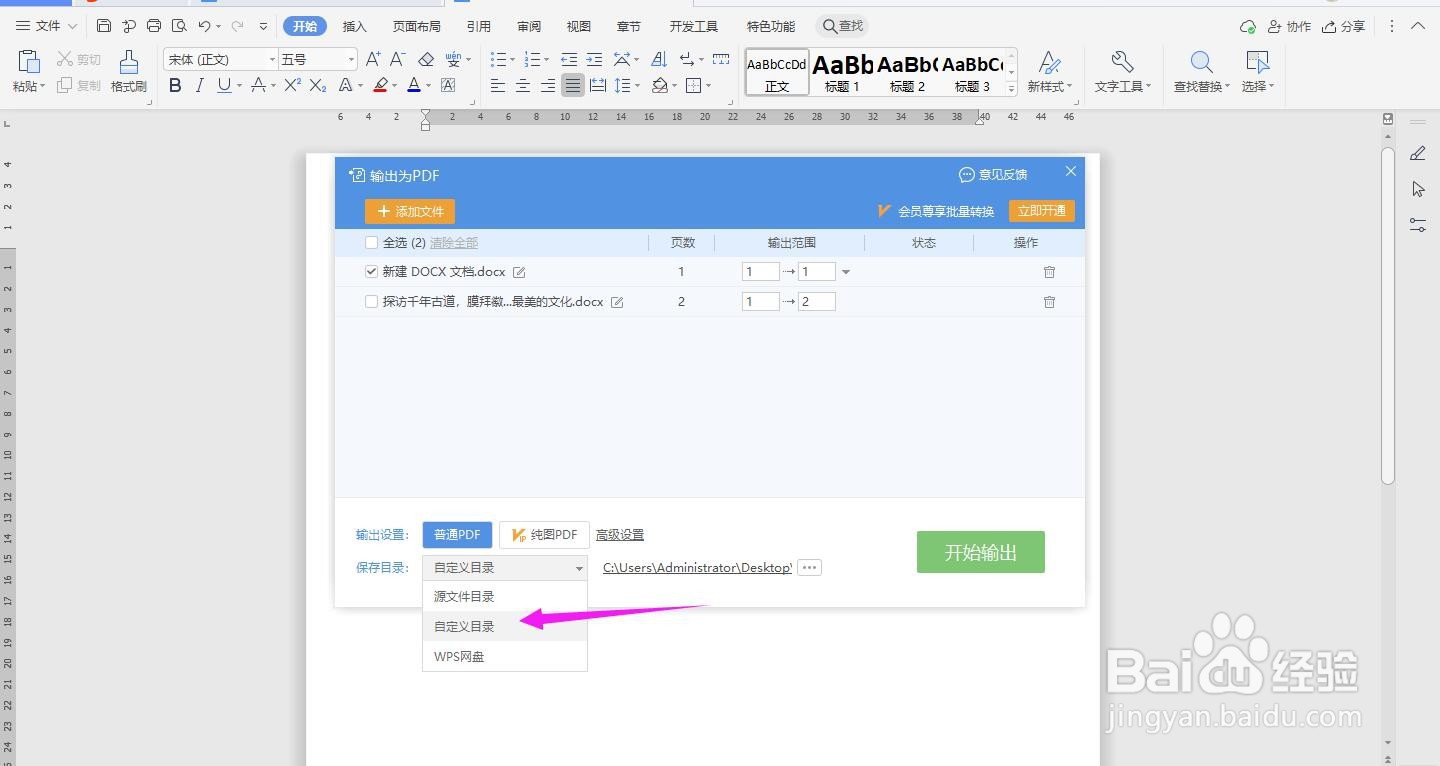Expand the page range dropdown for first document
Viewport: 1440px width, 766px height.
click(845, 271)
